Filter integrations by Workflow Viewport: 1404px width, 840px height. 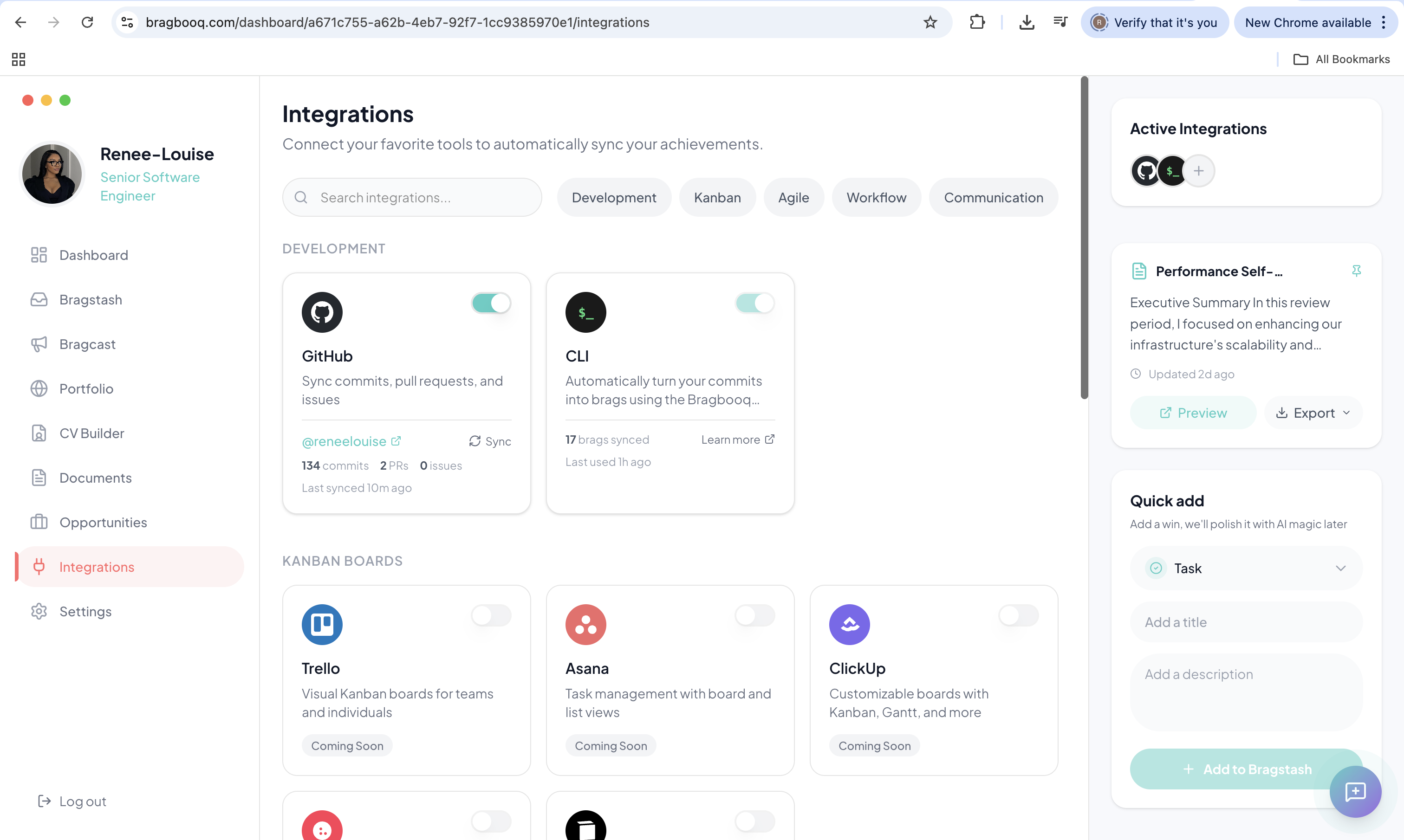pos(876,197)
